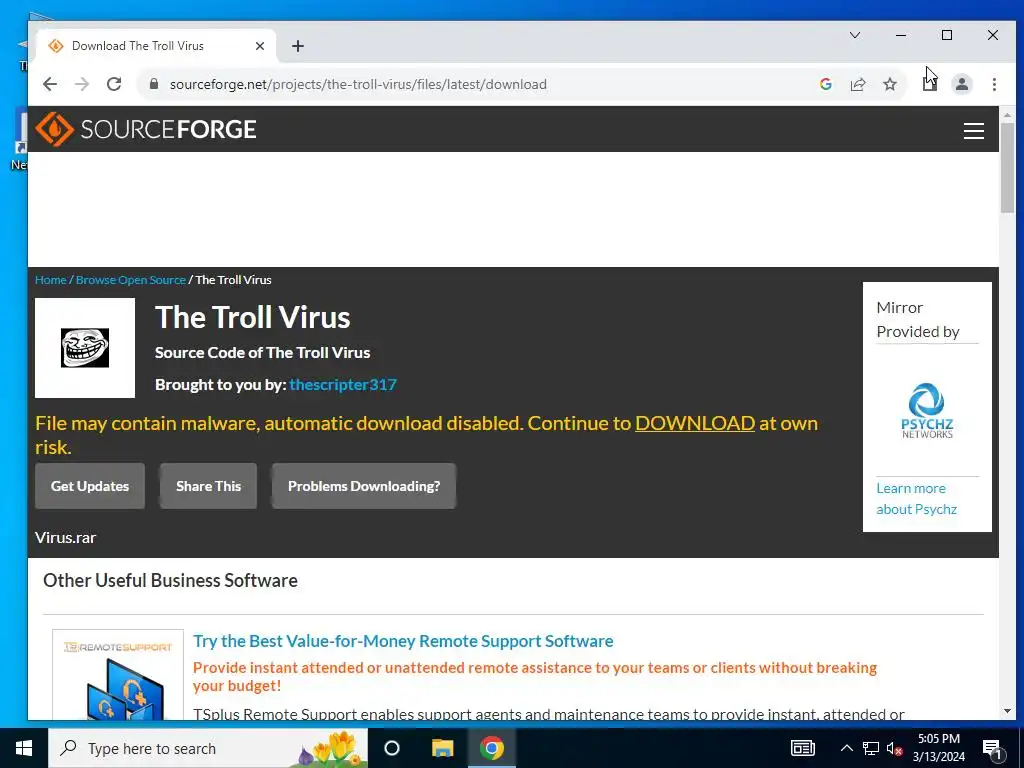Open the Chrome profile avatar
Image resolution: width=1024 pixels, height=768 pixels.
pos(962,84)
